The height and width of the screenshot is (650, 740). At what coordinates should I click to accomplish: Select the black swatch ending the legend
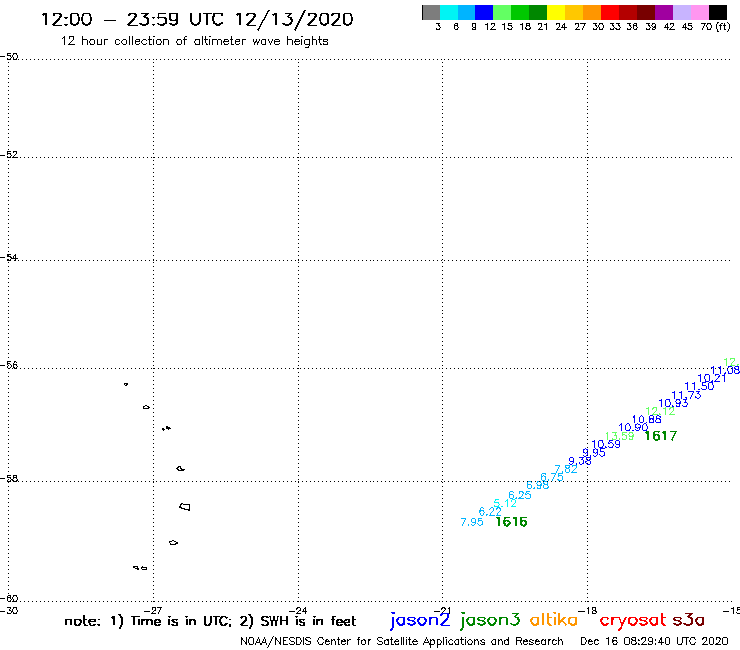pos(717,12)
